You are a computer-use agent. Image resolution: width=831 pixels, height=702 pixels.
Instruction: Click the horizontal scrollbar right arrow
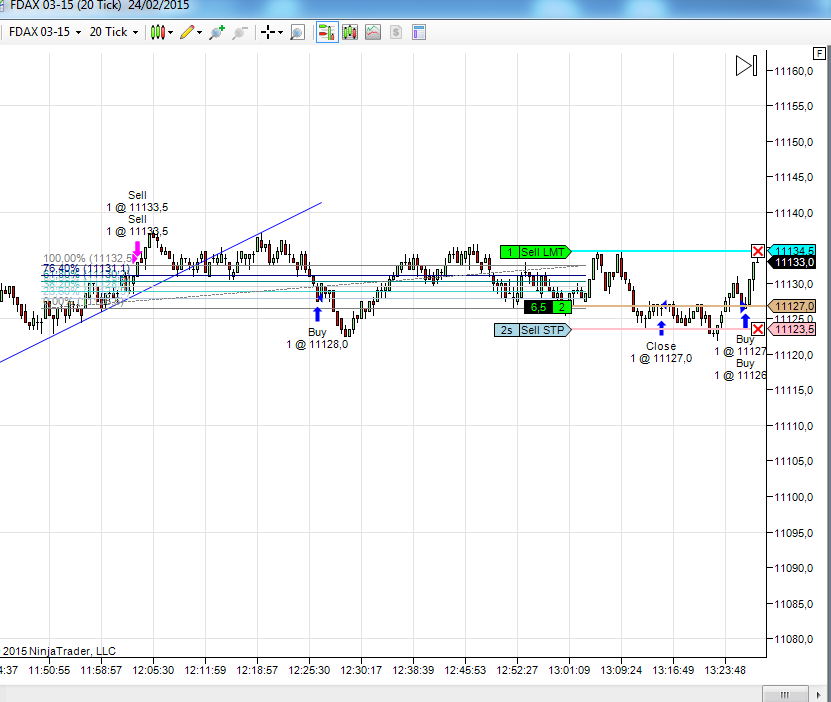[x=819, y=695]
